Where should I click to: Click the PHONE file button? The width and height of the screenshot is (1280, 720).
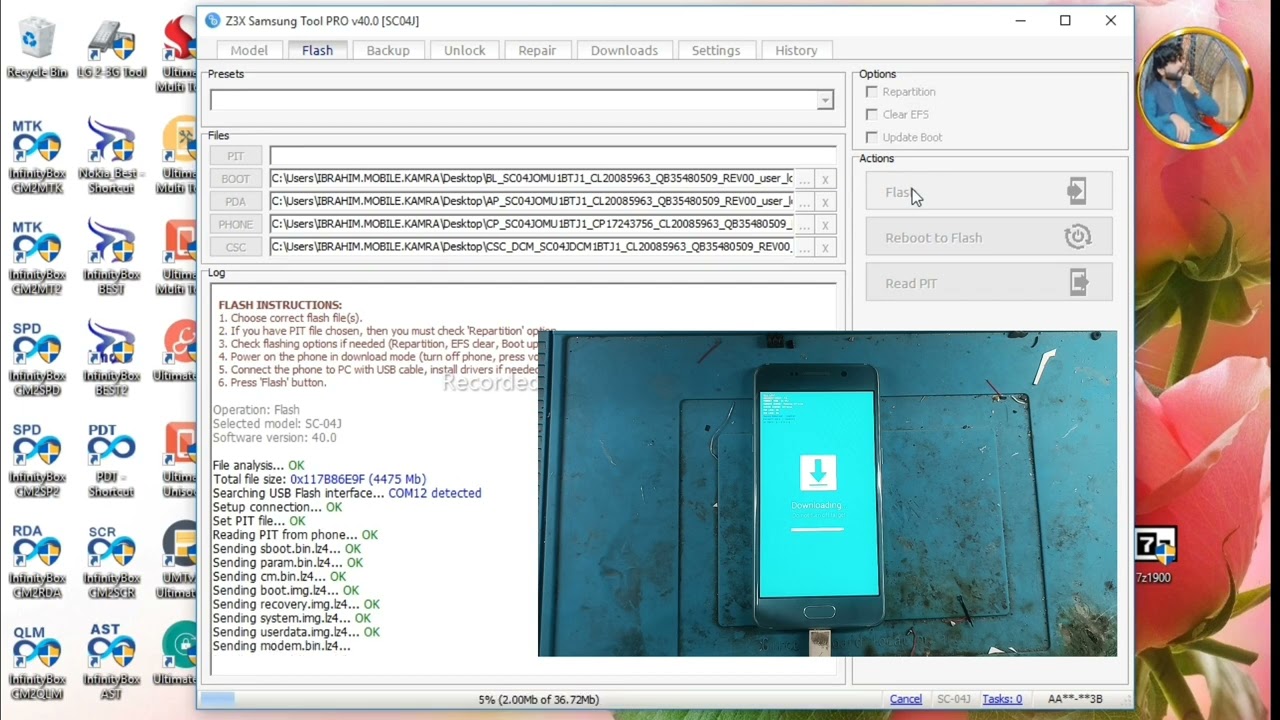tap(236, 225)
